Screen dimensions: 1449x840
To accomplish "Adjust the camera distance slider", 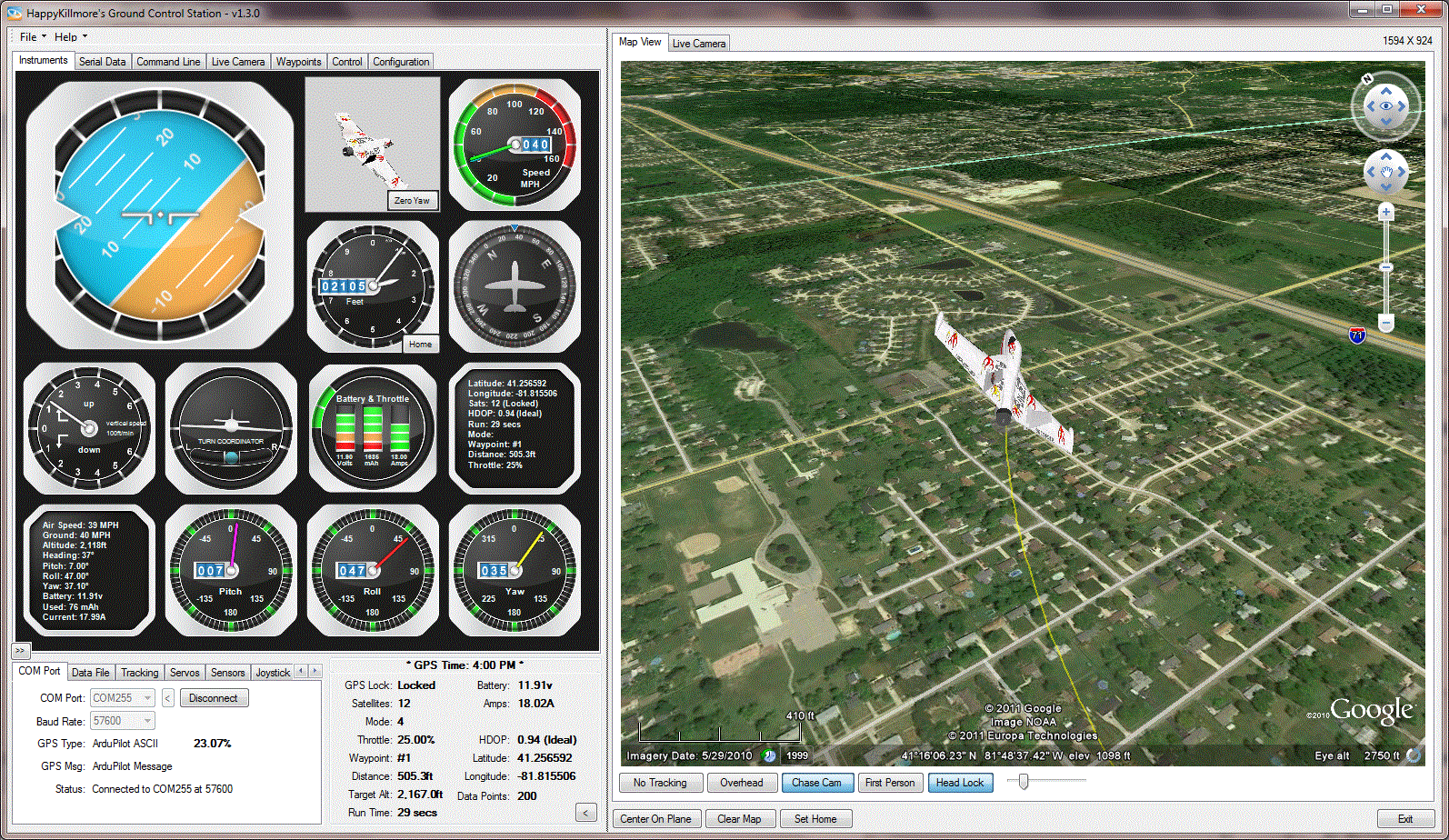I will tap(1024, 781).
